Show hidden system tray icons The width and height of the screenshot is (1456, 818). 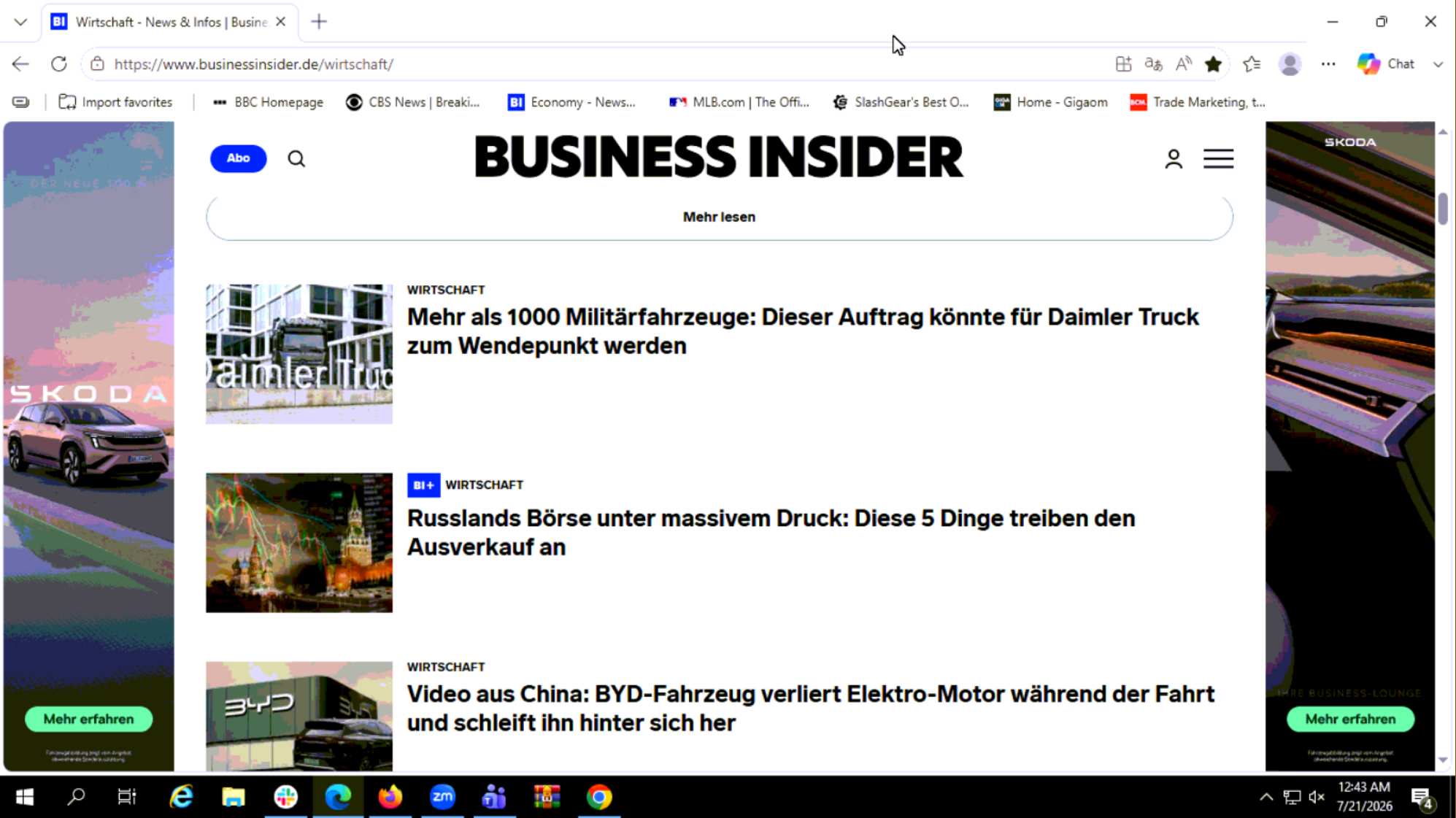pyautogui.click(x=1266, y=797)
